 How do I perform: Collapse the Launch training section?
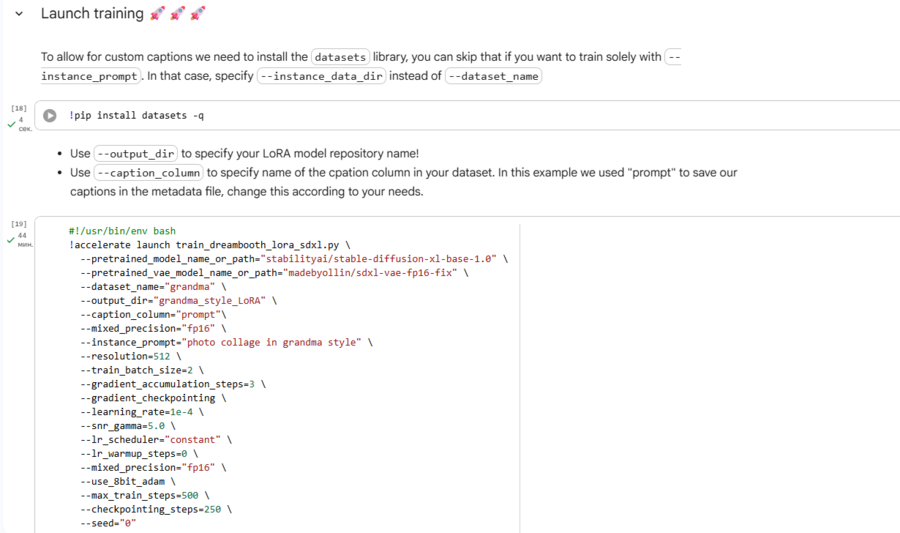click(19, 15)
